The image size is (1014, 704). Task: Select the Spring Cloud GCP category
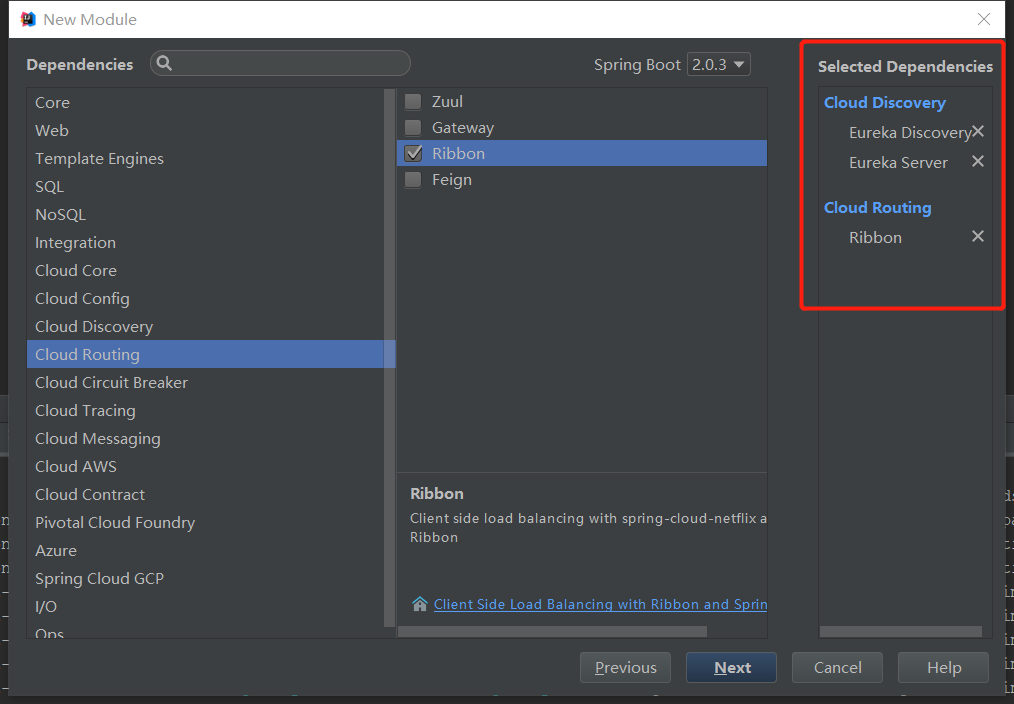(206, 579)
